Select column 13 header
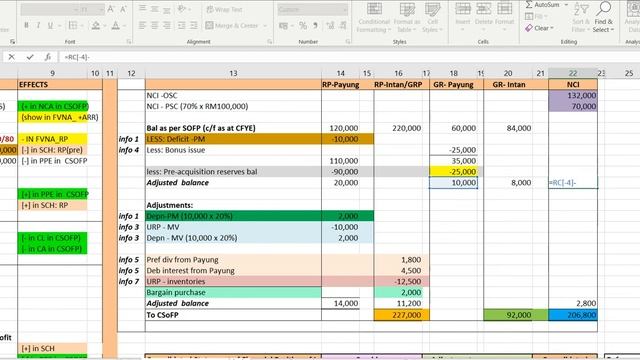The width and height of the screenshot is (640, 360). (x=233, y=73)
